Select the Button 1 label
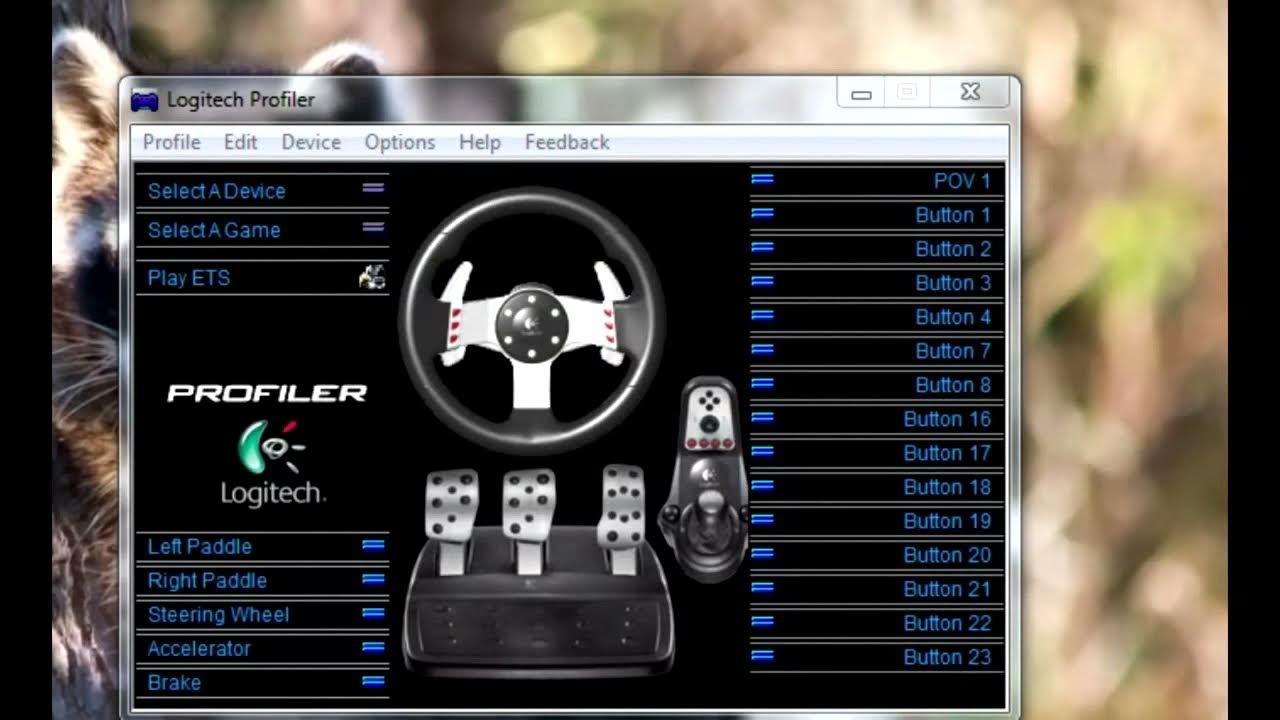This screenshot has height=720, width=1280. pyautogui.click(x=953, y=215)
